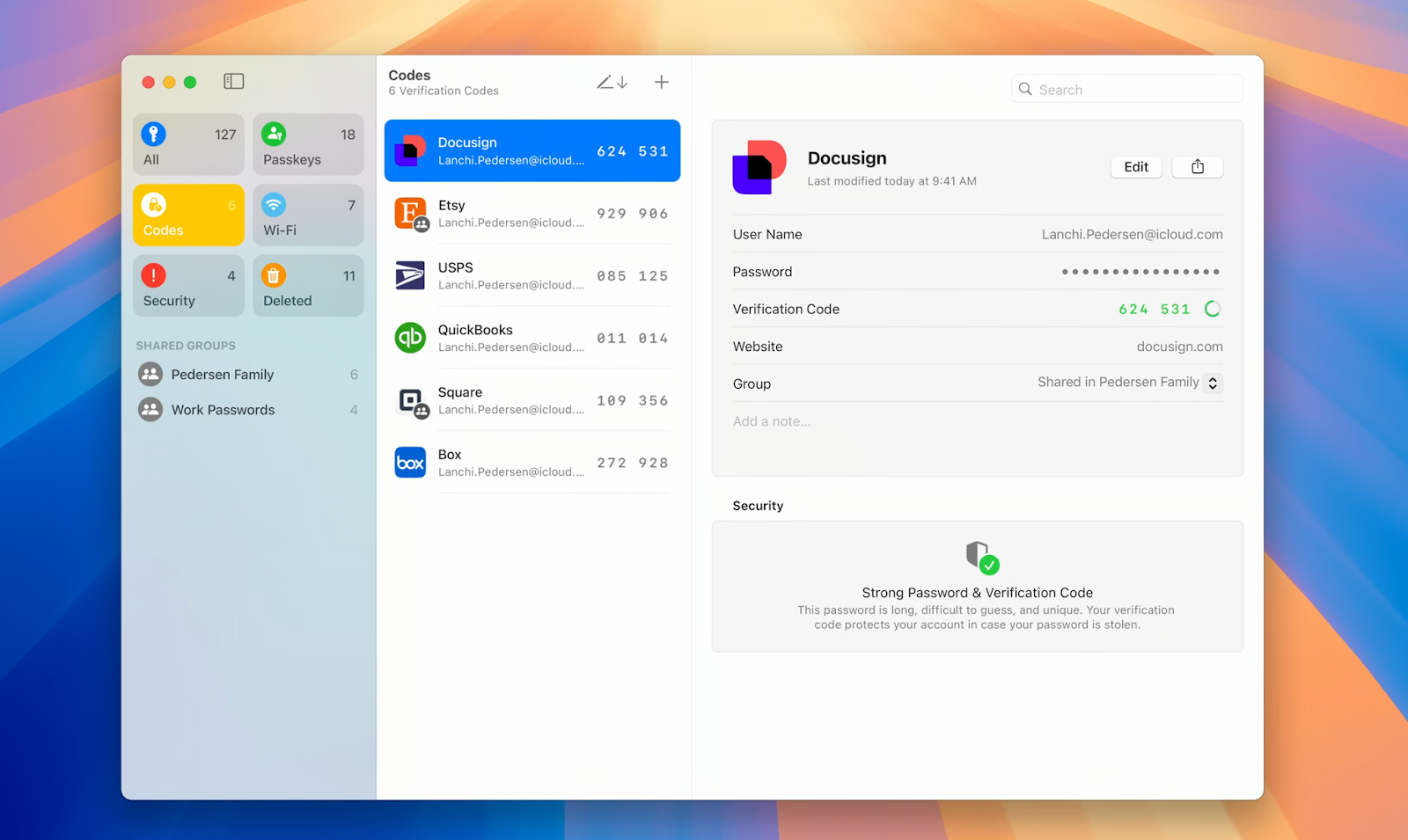Click the Last modified today at 9:41 AM text
1408x840 pixels.
click(891, 181)
